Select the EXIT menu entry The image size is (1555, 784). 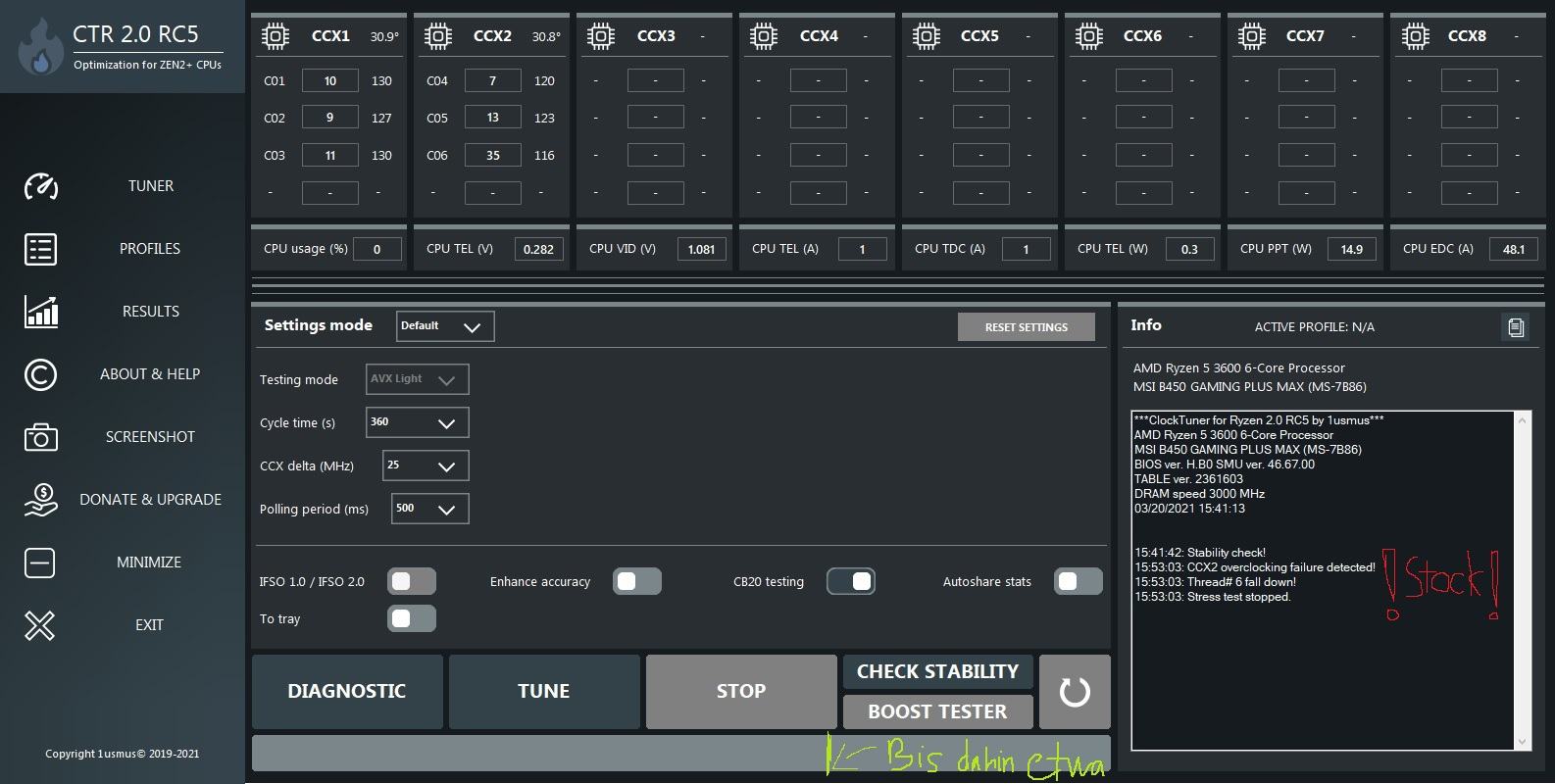(150, 625)
